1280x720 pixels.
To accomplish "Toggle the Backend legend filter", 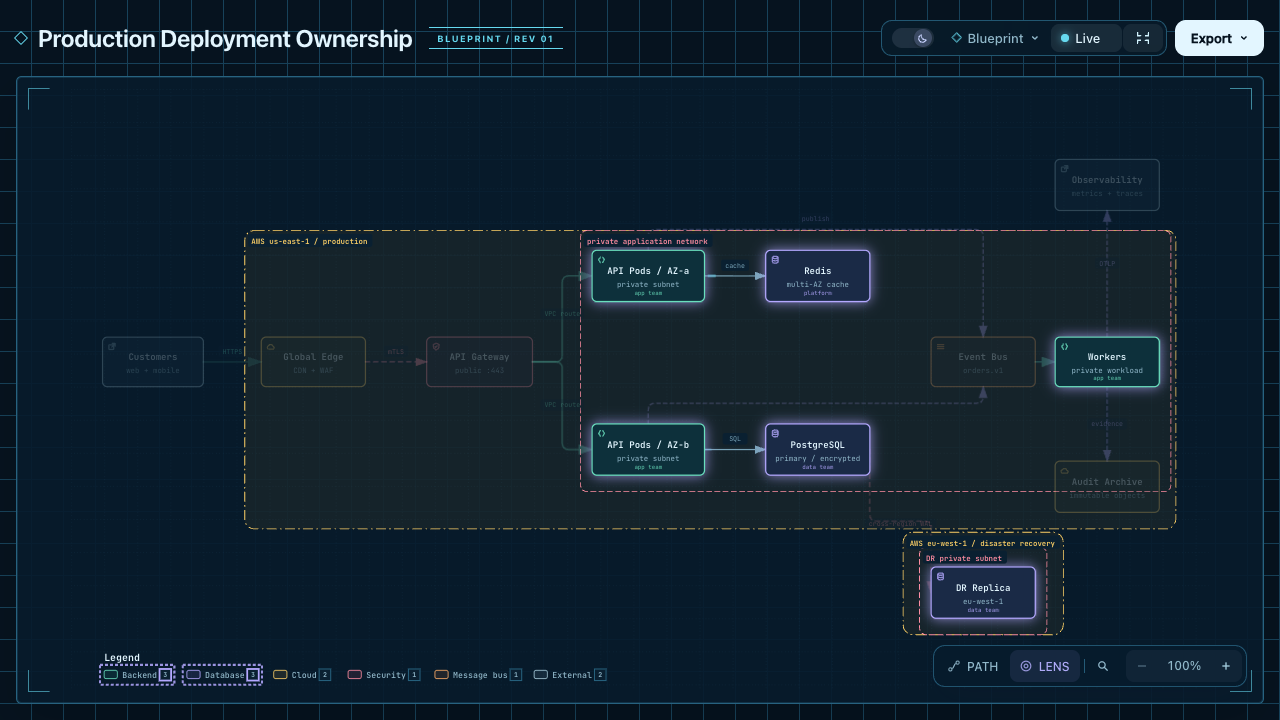I will pos(137,675).
